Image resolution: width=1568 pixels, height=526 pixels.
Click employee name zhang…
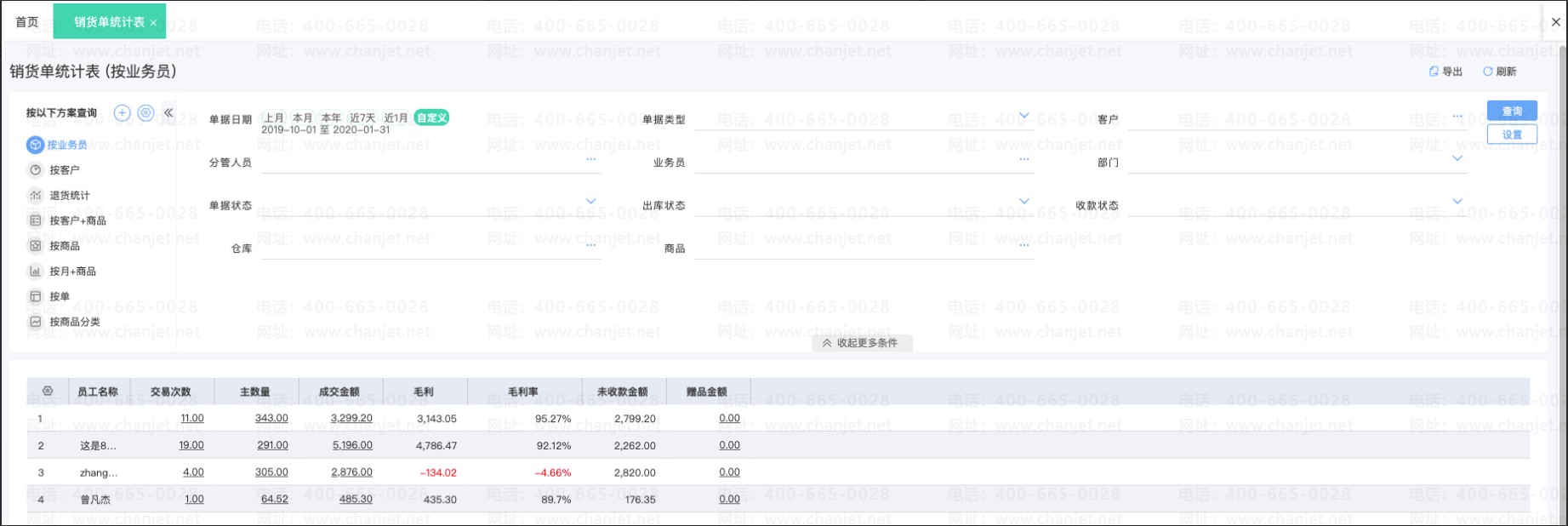tap(99, 472)
